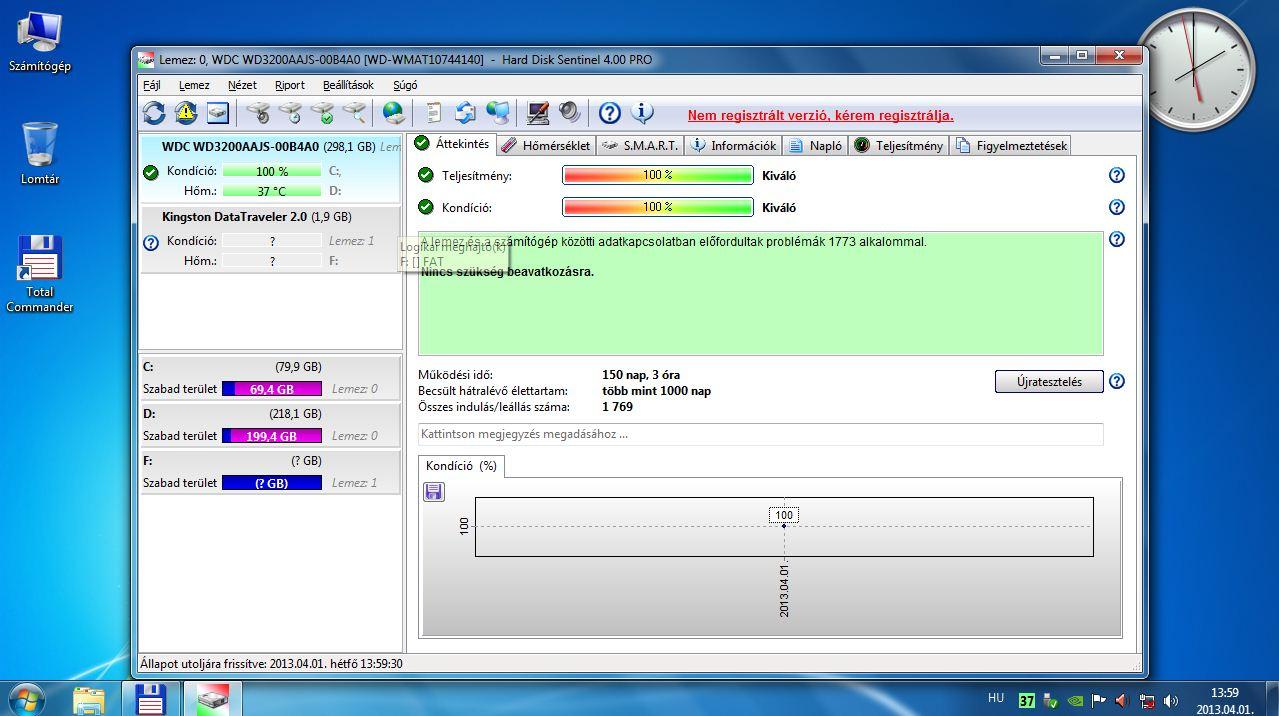Viewport: 1279px width, 716px height.
Task: Click the D: partition 199,4 GB bar
Action: (x=272, y=436)
